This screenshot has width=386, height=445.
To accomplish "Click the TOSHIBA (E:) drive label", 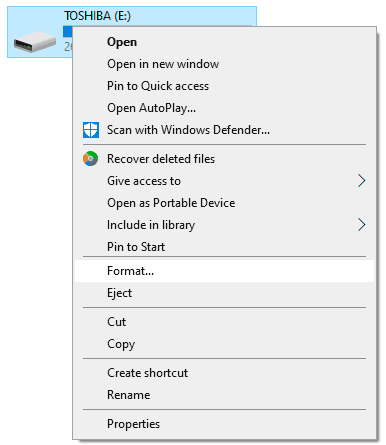I will (97, 16).
